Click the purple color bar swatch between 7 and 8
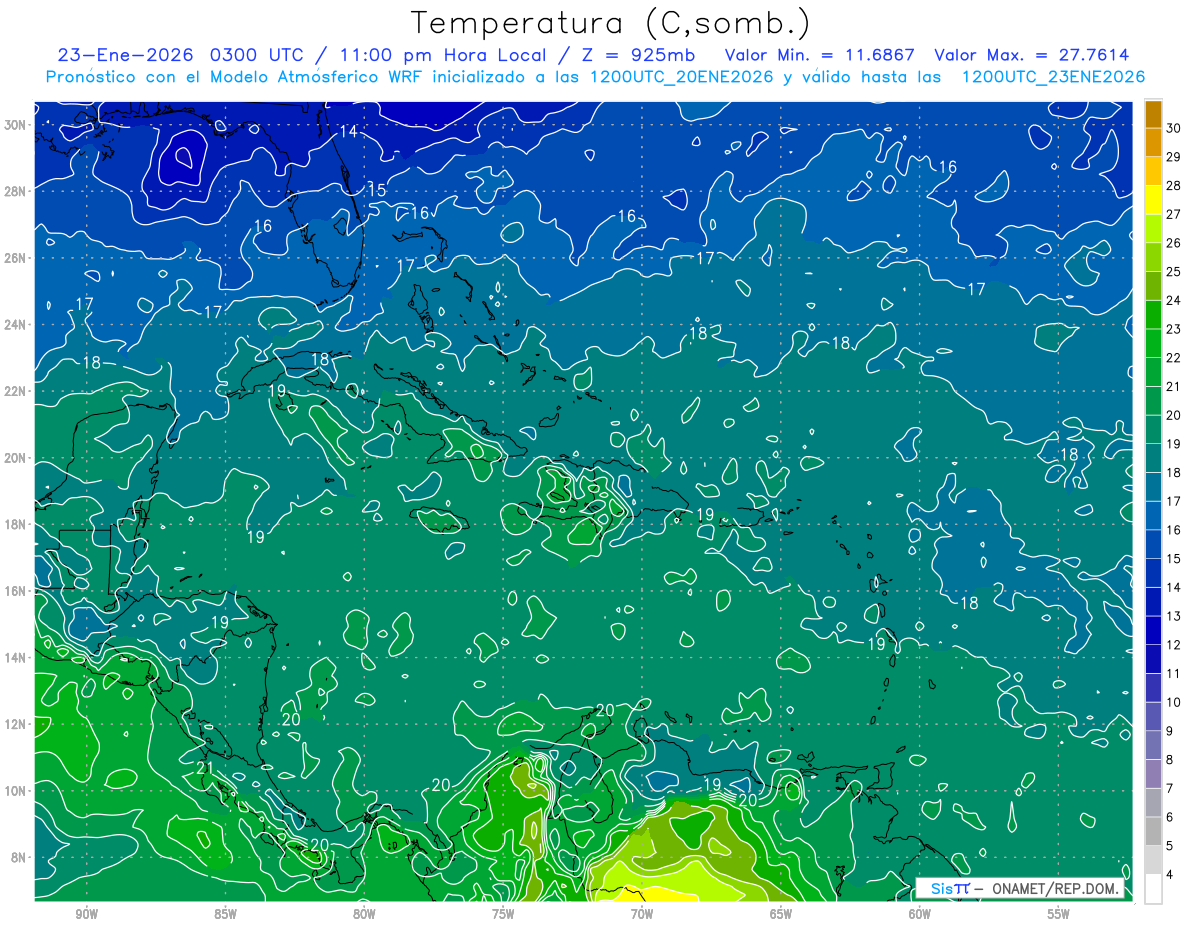1200x927 pixels. (x=1153, y=774)
